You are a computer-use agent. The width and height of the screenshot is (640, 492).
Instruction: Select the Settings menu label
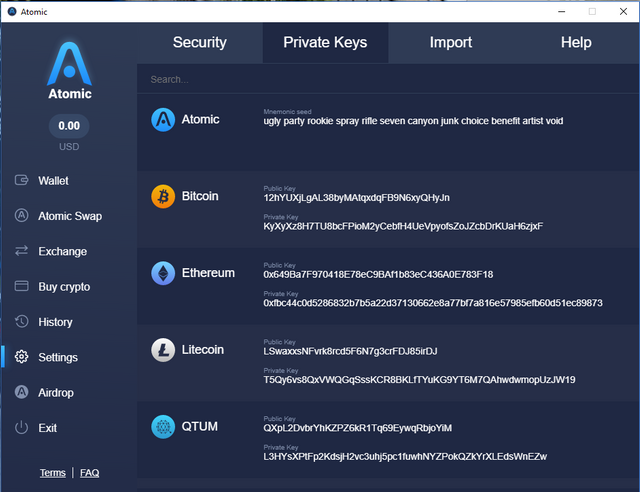pyautogui.click(x=58, y=358)
